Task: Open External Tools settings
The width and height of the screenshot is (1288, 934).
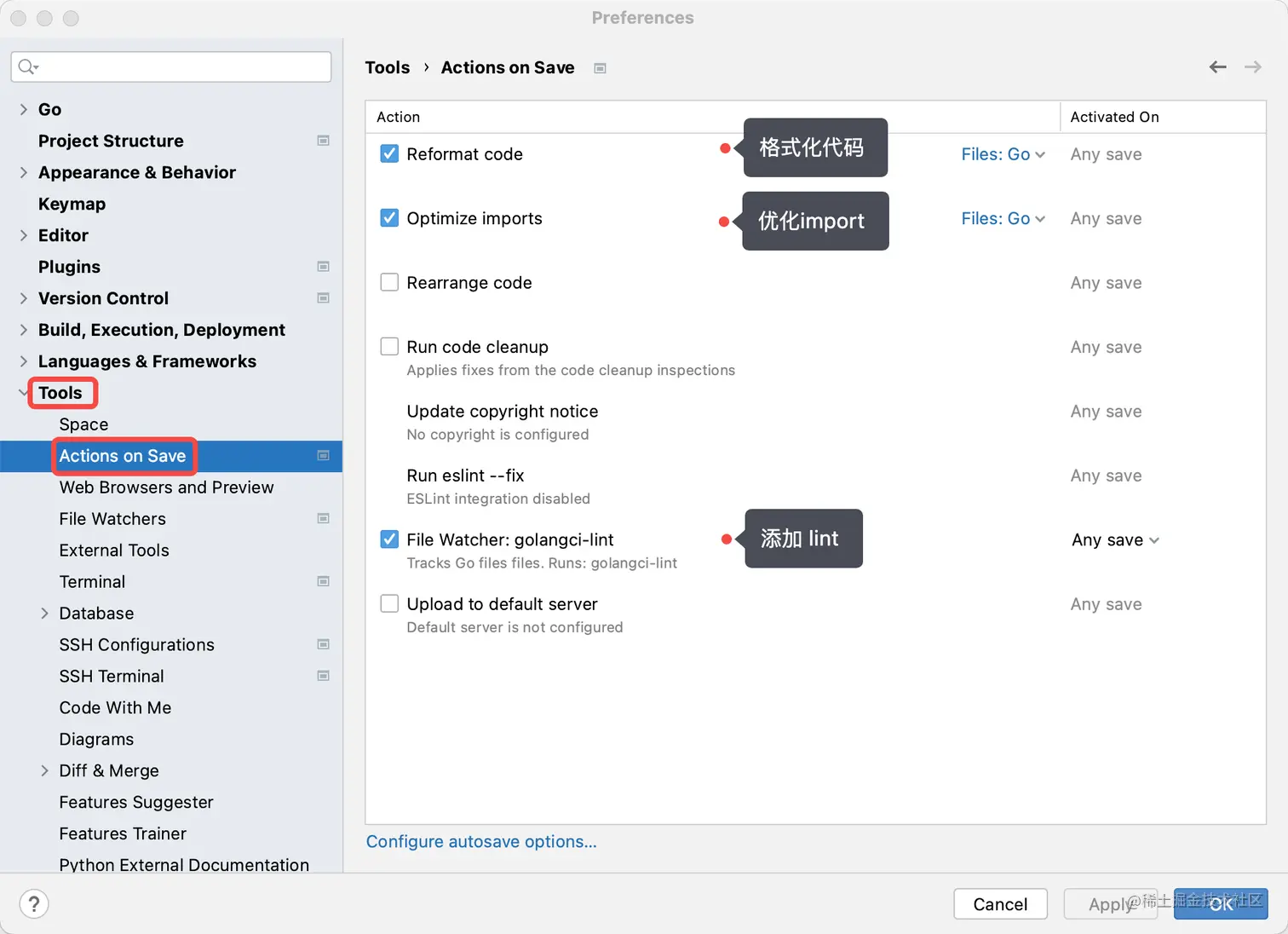Action: [114, 551]
